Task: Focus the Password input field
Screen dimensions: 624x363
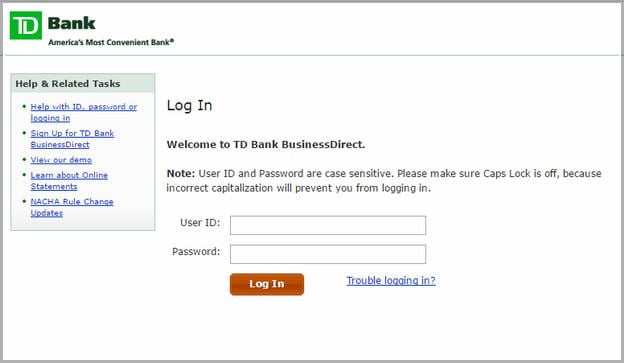Action: pyautogui.click(x=328, y=254)
